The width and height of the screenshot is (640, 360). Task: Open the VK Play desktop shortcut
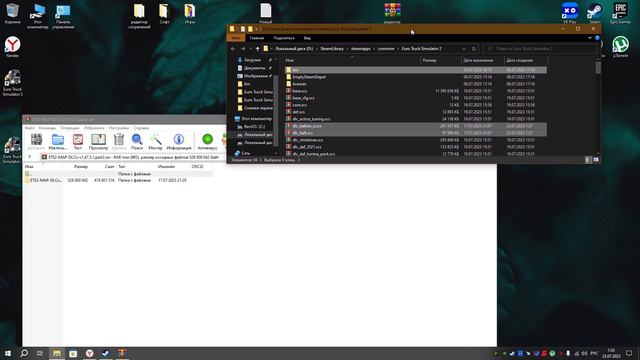tap(569, 13)
